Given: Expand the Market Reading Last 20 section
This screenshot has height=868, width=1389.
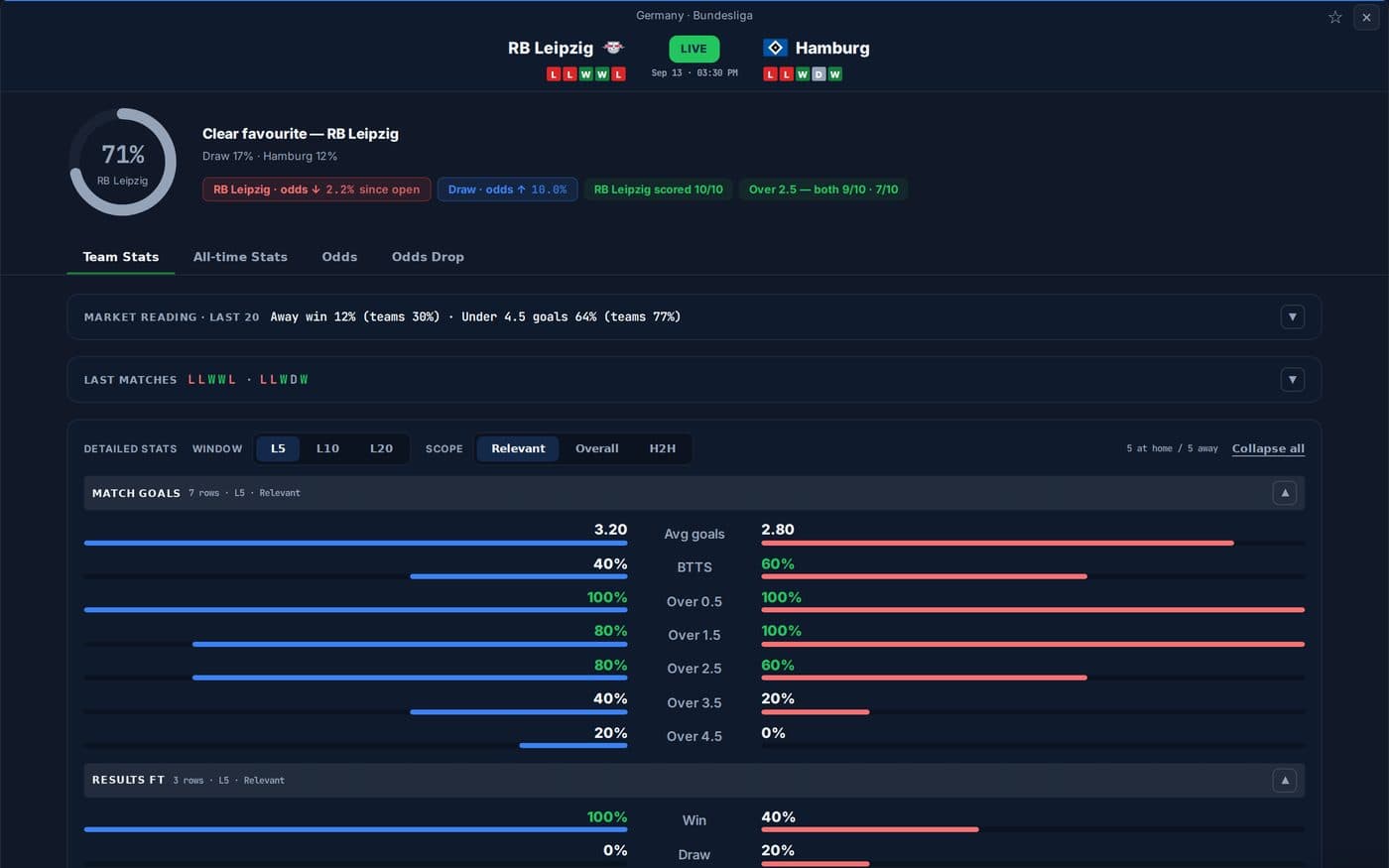Looking at the screenshot, I should tap(1292, 317).
